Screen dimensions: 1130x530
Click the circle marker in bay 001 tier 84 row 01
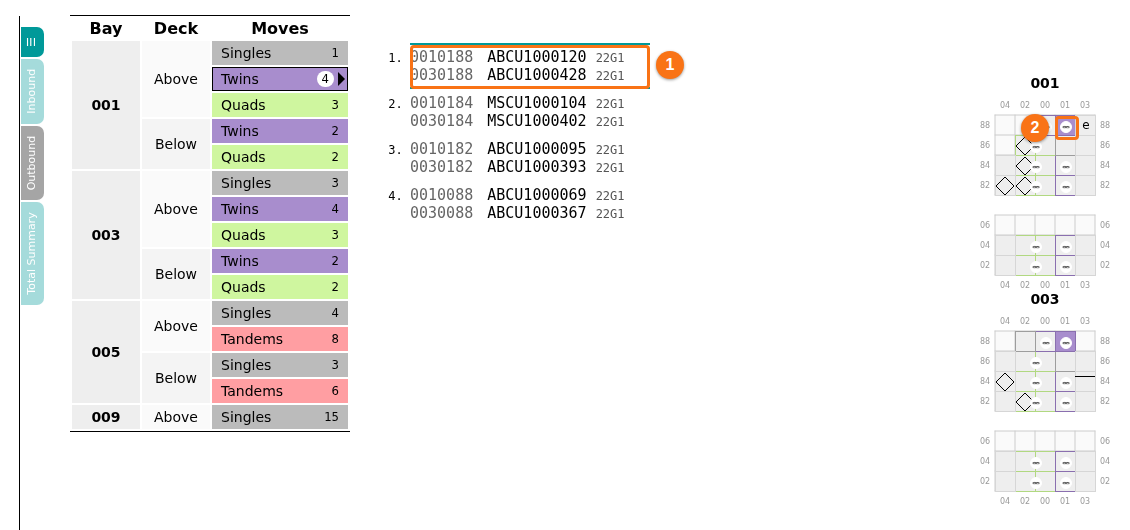[1066, 167]
